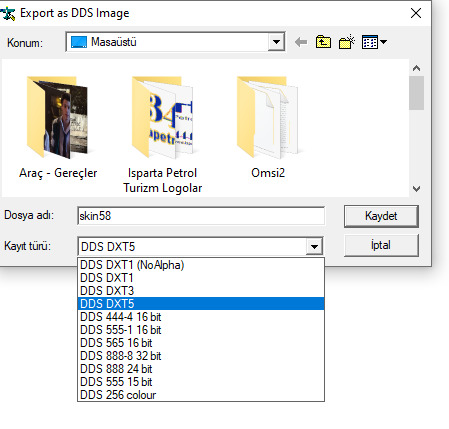This screenshot has height=429, width=449.
Task: Go up one folder level
Action: coord(323,42)
